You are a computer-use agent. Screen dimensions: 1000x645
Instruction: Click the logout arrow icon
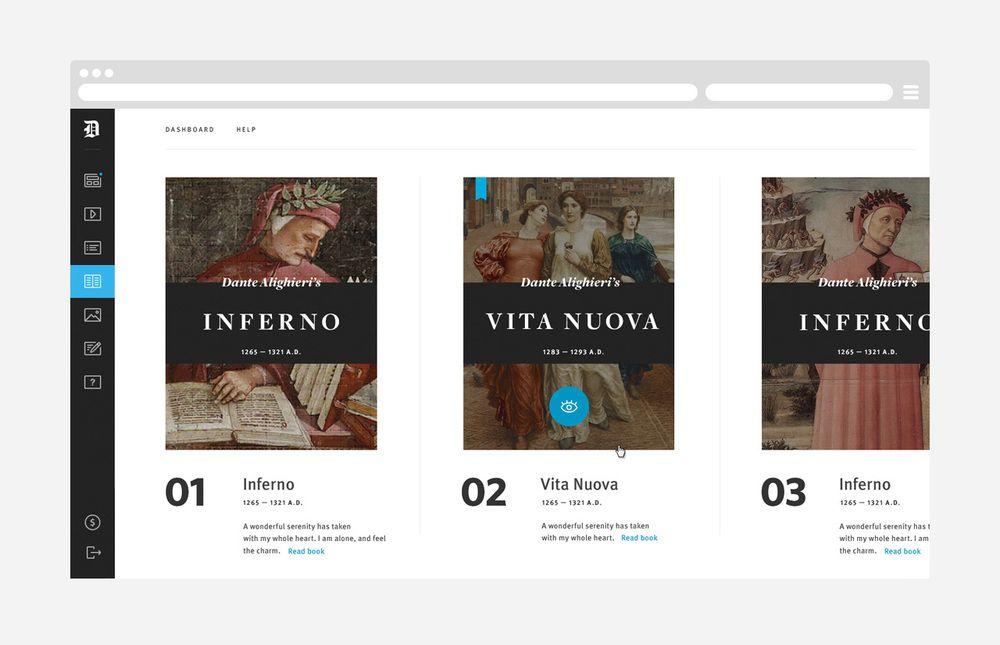pos(93,553)
